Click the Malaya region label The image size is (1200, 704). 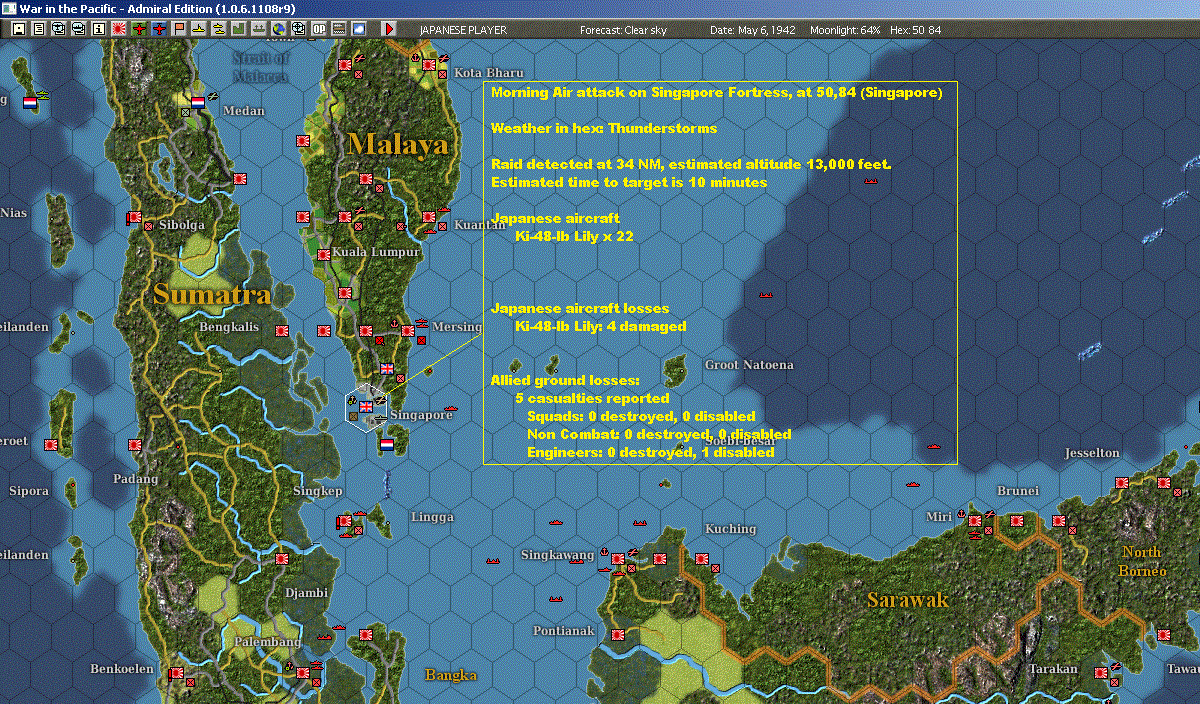coord(398,145)
